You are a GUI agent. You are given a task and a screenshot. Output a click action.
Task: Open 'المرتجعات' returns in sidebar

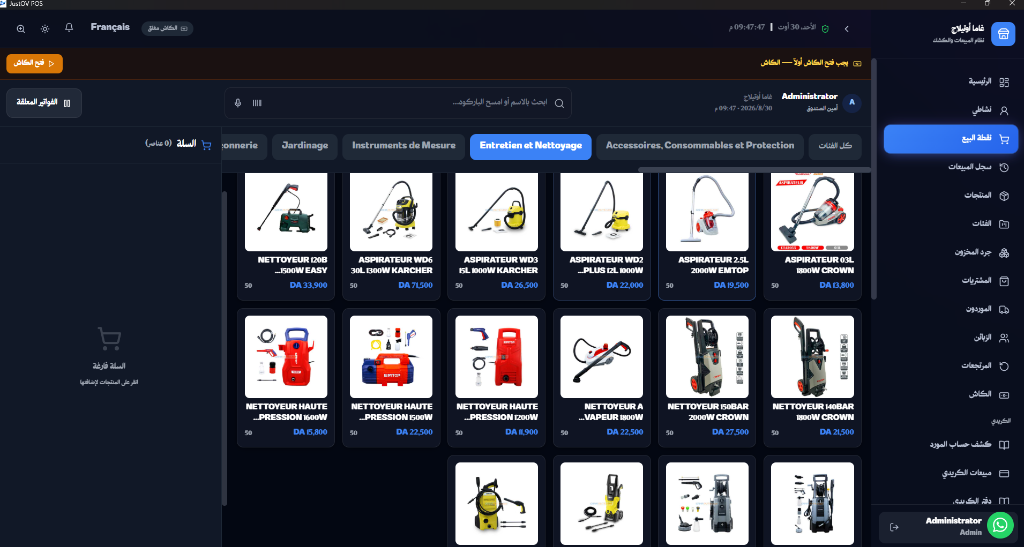[x=951, y=366]
